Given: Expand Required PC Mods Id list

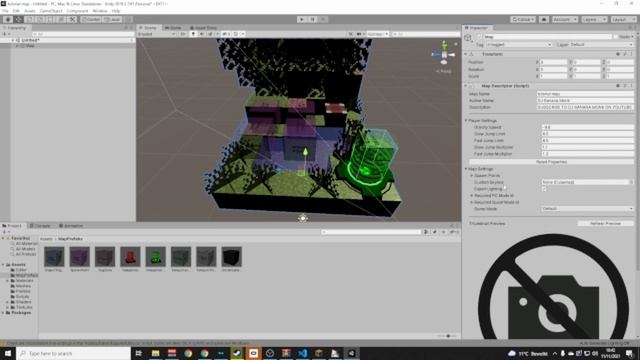Looking at the screenshot, I should pos(472,196).
